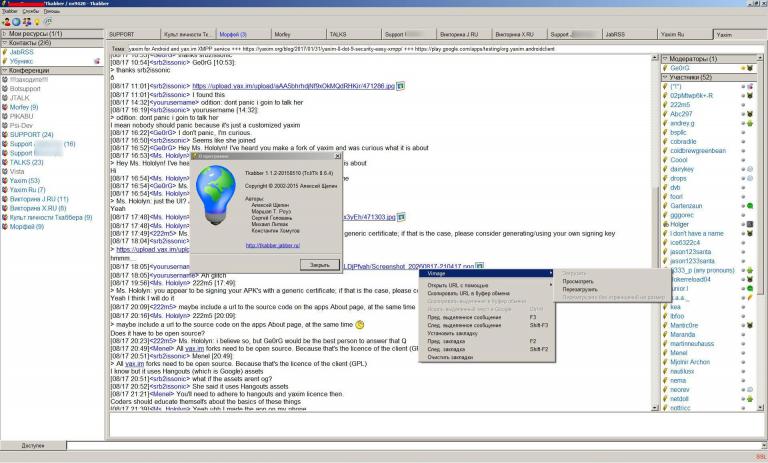Screen dimensions: 768x463
Task: Collapse the Конференции group
Action: (x=4, y=71)
